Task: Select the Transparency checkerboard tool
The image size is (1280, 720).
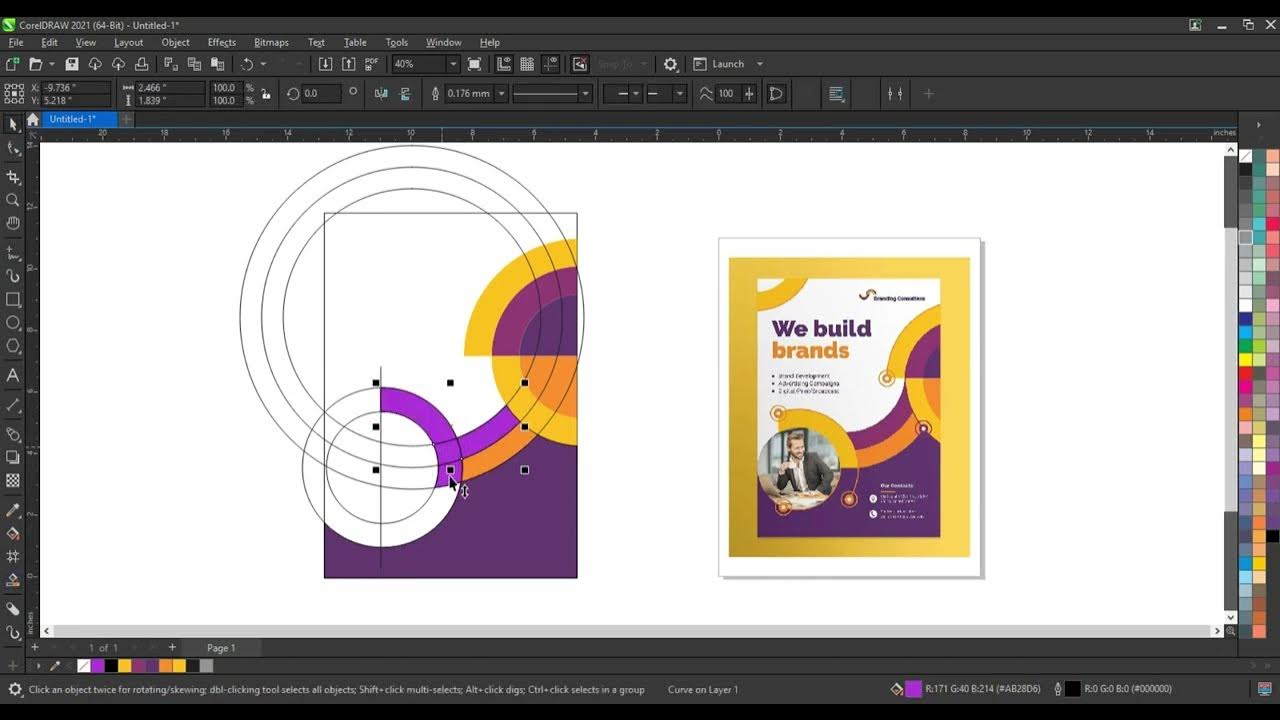Action: [13, 481]
